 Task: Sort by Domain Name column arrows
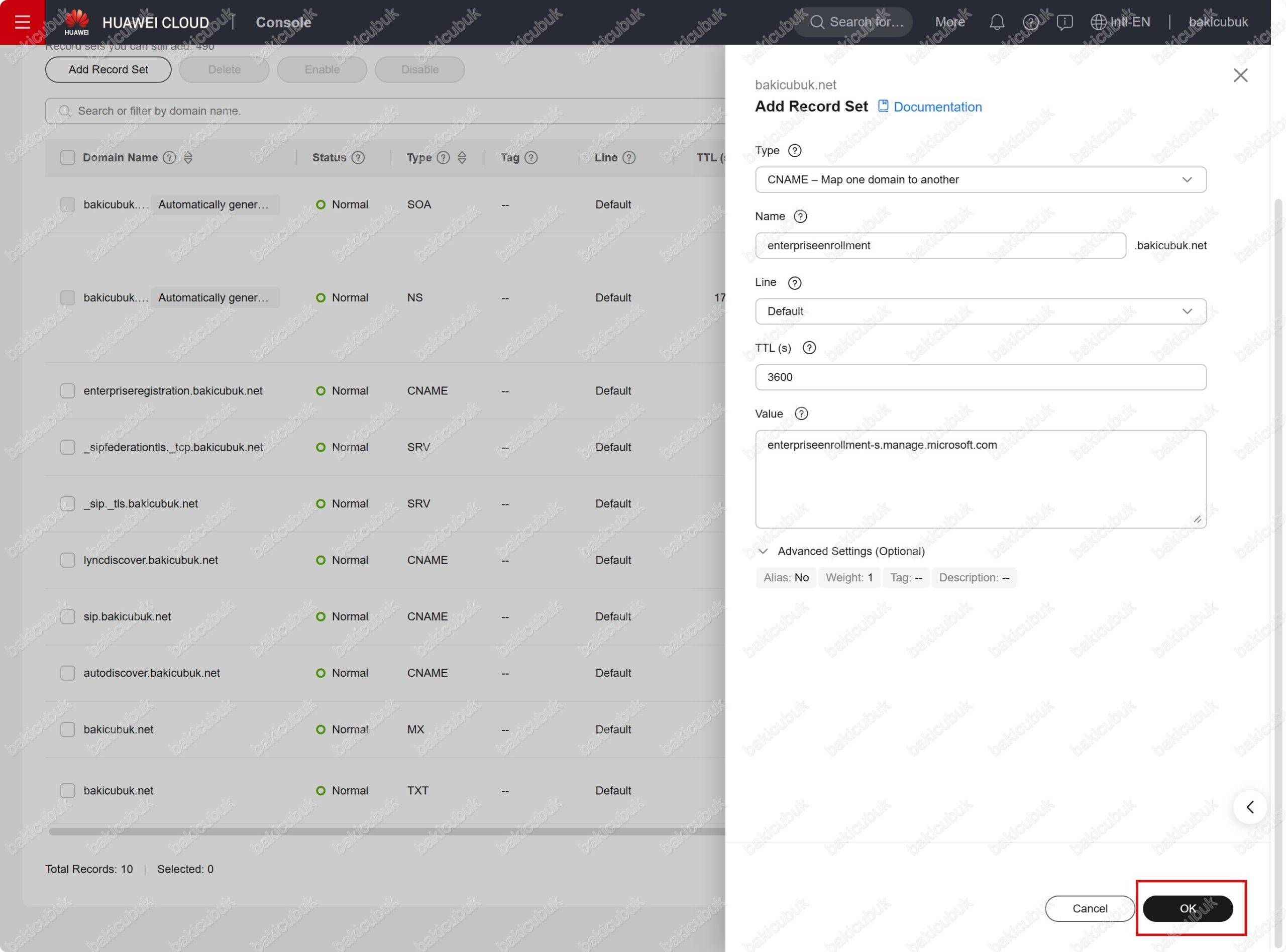[x=188, y=157]
